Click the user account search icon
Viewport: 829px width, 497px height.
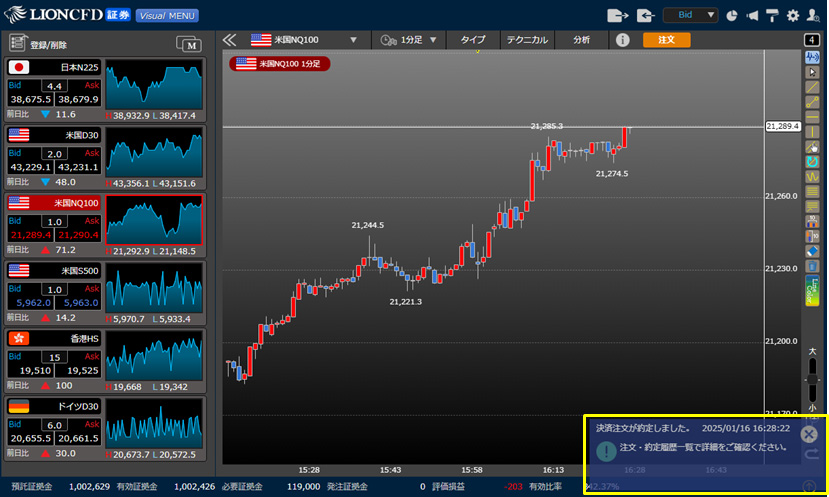(813, 15)
